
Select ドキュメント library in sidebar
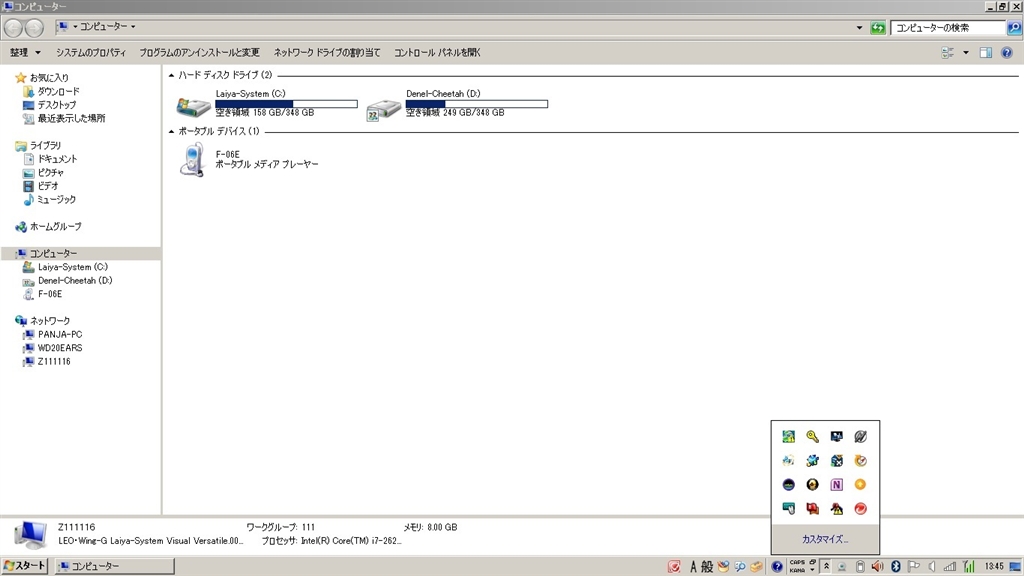(57, 159)
